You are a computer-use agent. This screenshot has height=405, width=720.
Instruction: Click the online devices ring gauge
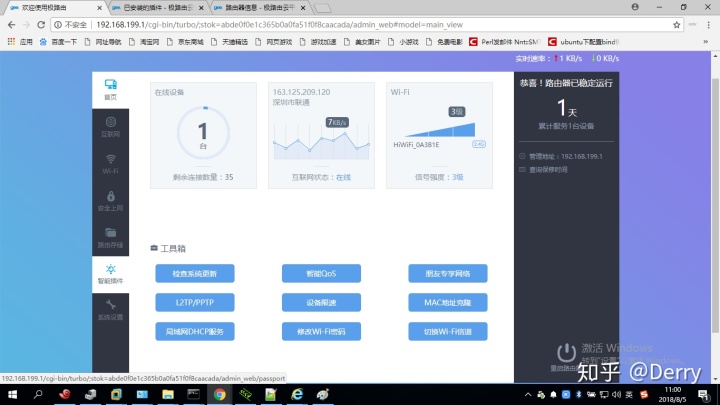click(x=203, y=133)
